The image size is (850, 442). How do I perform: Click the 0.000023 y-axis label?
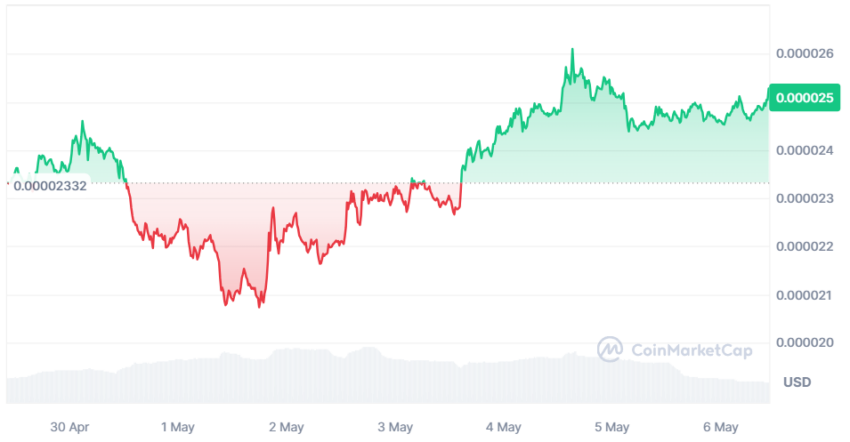click(x=804, y=198)
